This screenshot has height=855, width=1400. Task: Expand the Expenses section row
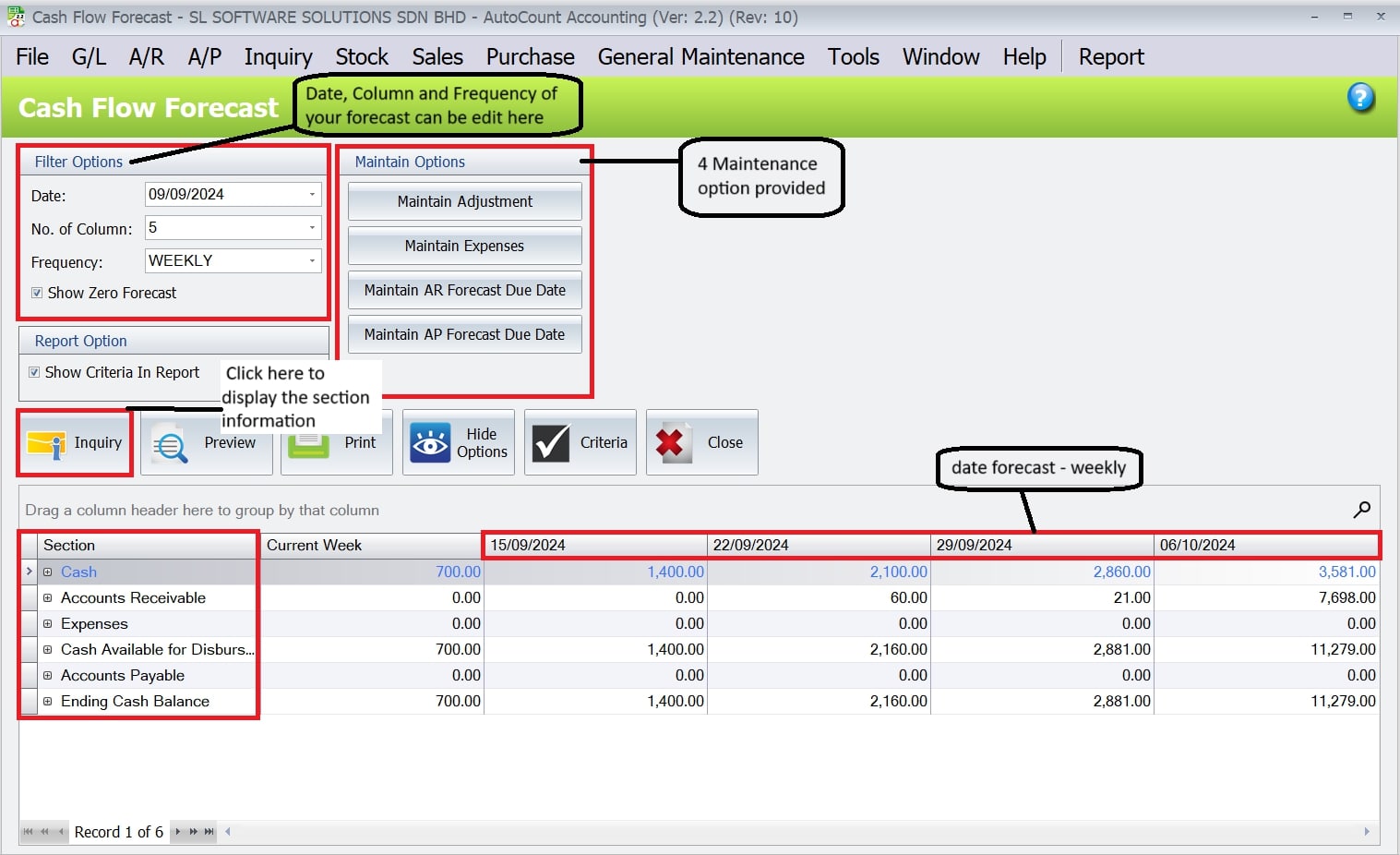(x=48, y=623)
